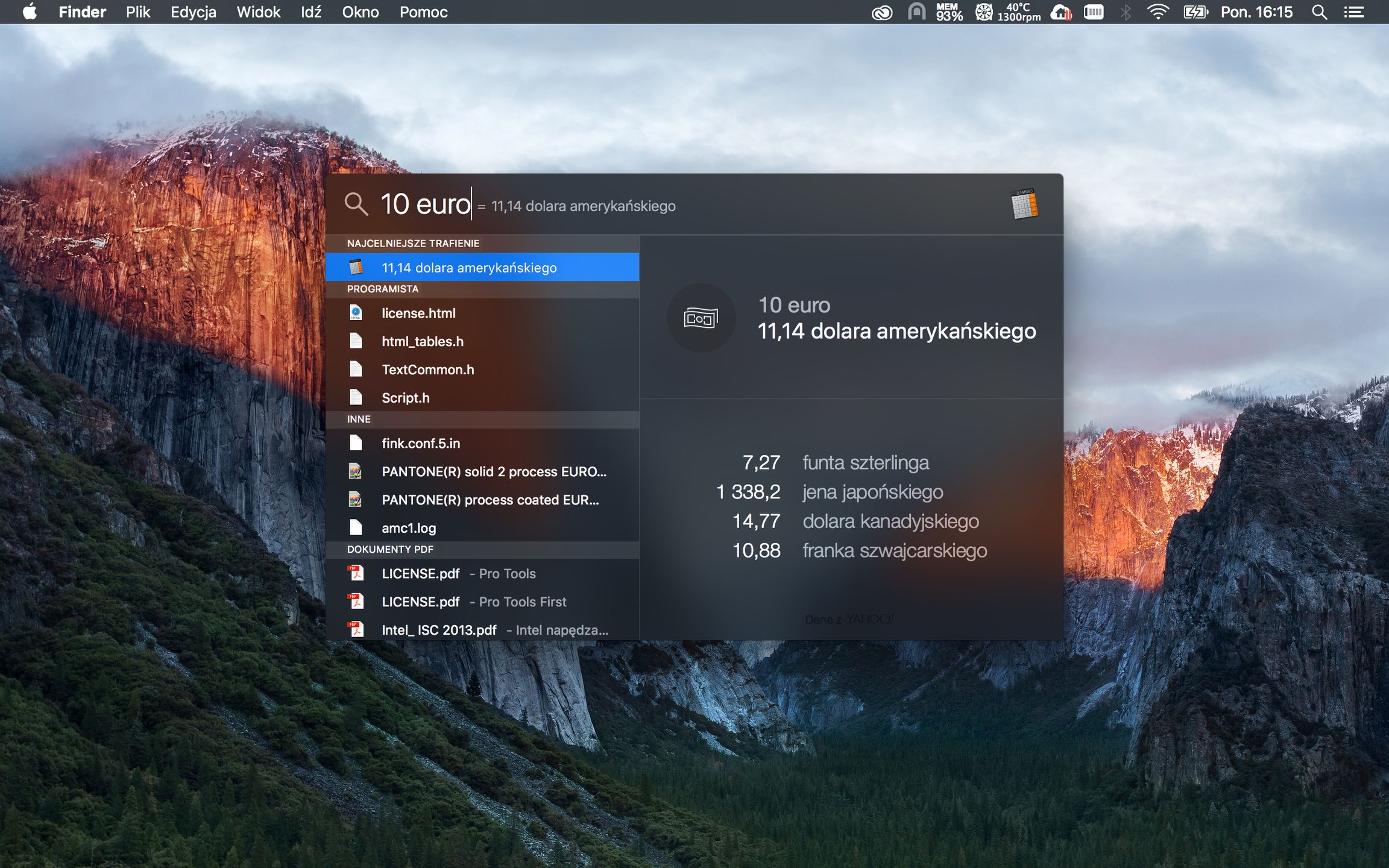Click the Bluetooth status icon
Screen dimensions: 1389x868
[x=1126, y=12]
